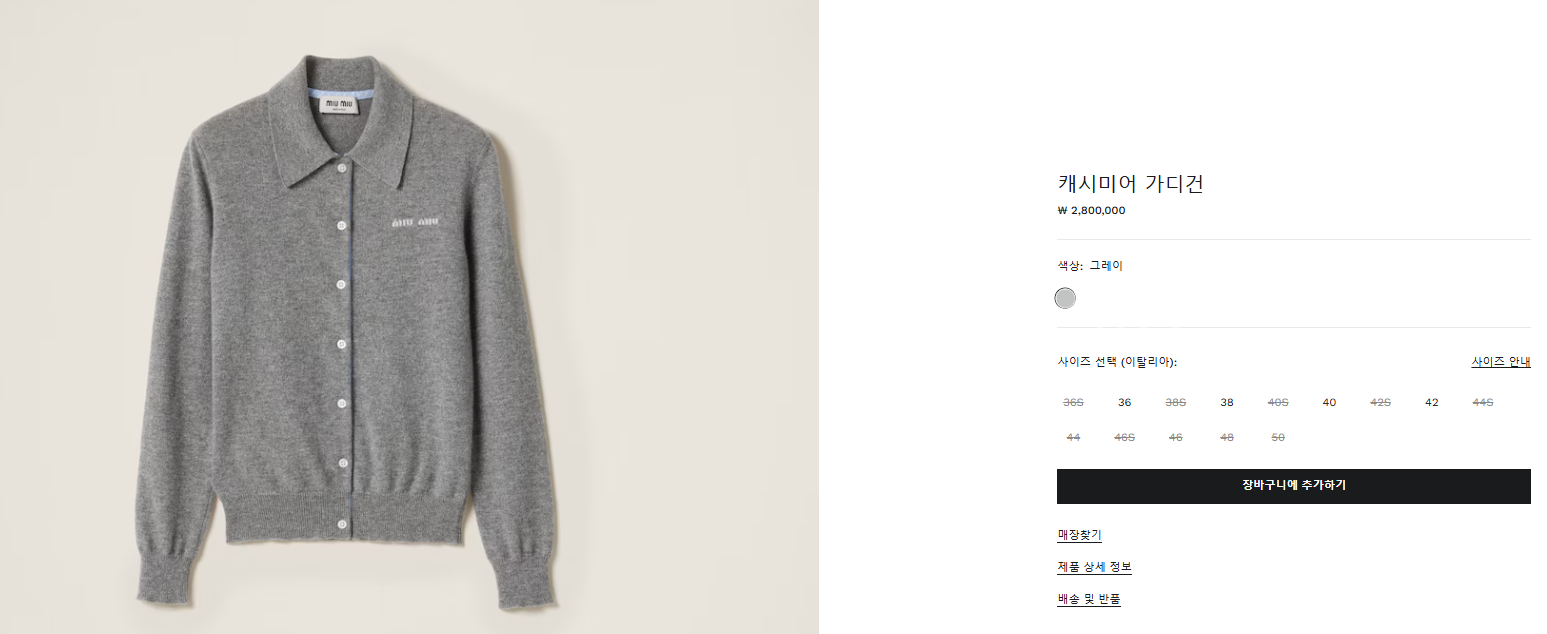This screenshot has height=634, width=1547.
Task: Open the 매장찾기 store finder link
Action: coord(1079,535)
